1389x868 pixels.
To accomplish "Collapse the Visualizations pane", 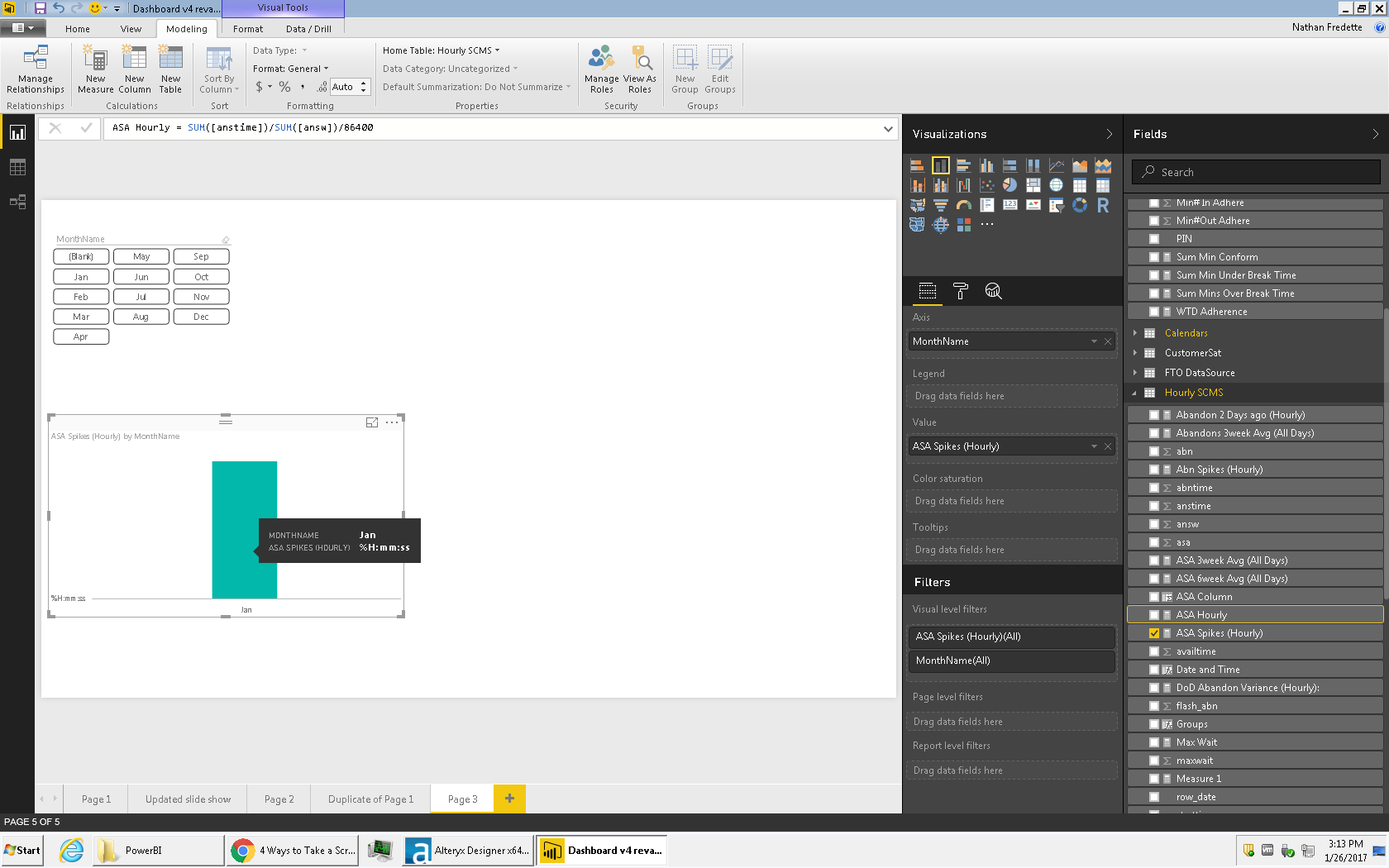I will pyautogui.click(x=1110, y=134).
